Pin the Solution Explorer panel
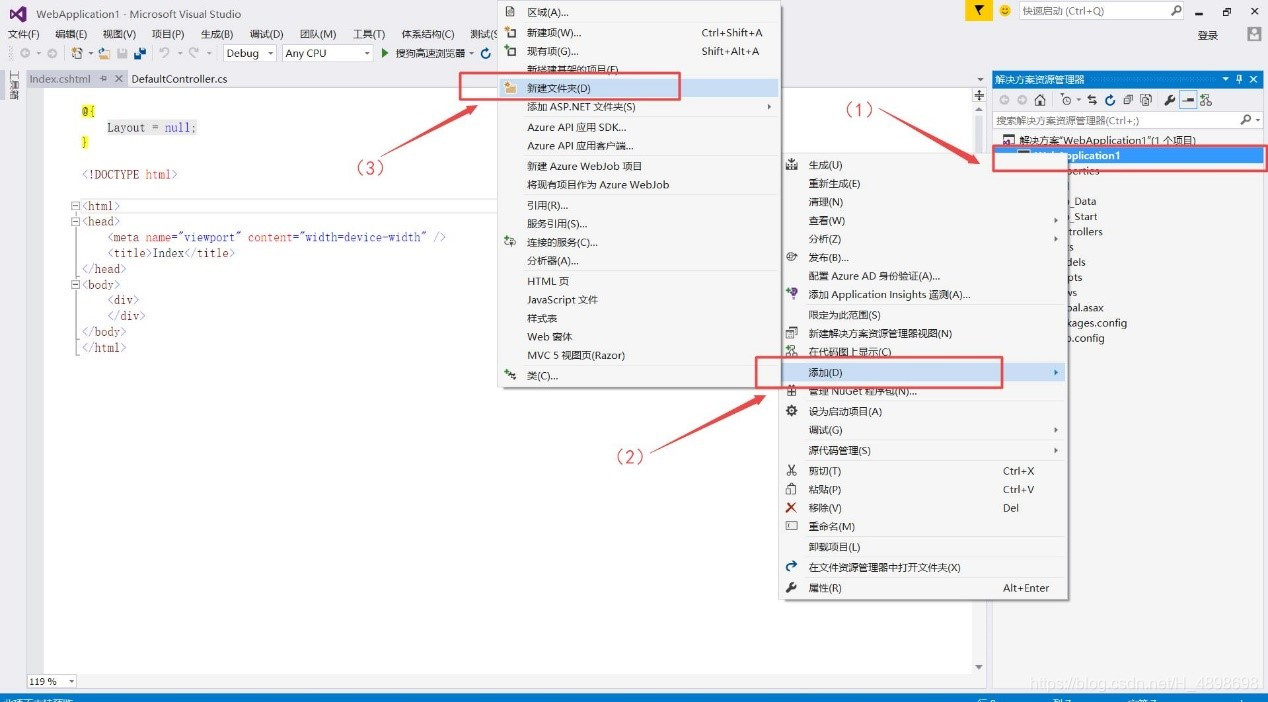The image size is (1268, 702). tap(1239, 79)
